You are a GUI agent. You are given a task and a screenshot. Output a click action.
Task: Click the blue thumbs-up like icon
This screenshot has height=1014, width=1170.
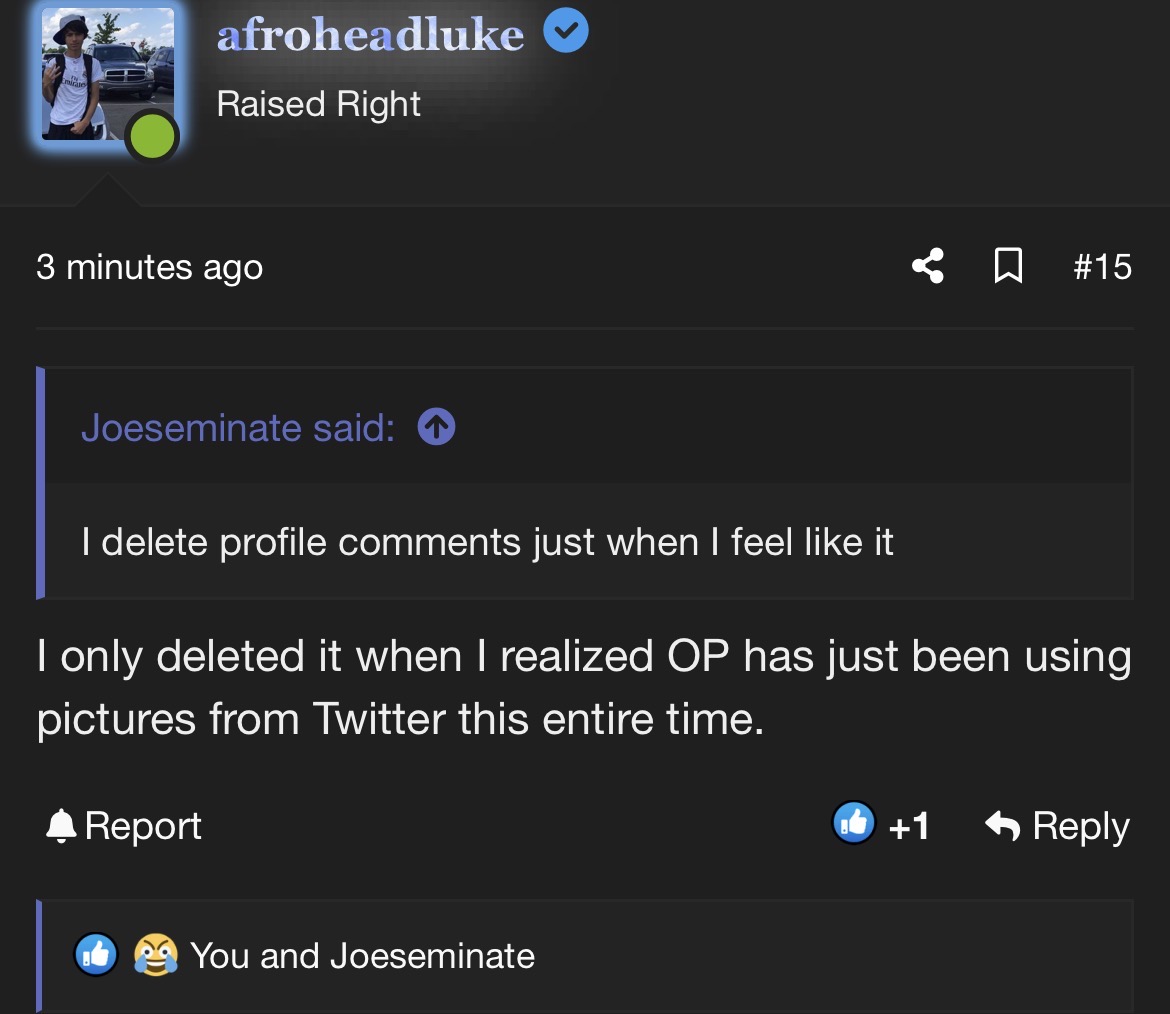click(854, 822)
